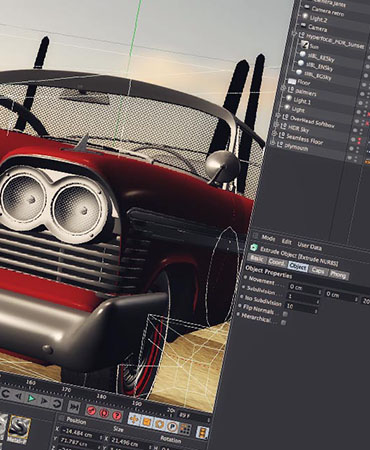Open the traffic-light playback options icon
Screen dimensions: 370x450
pos(202,432)
